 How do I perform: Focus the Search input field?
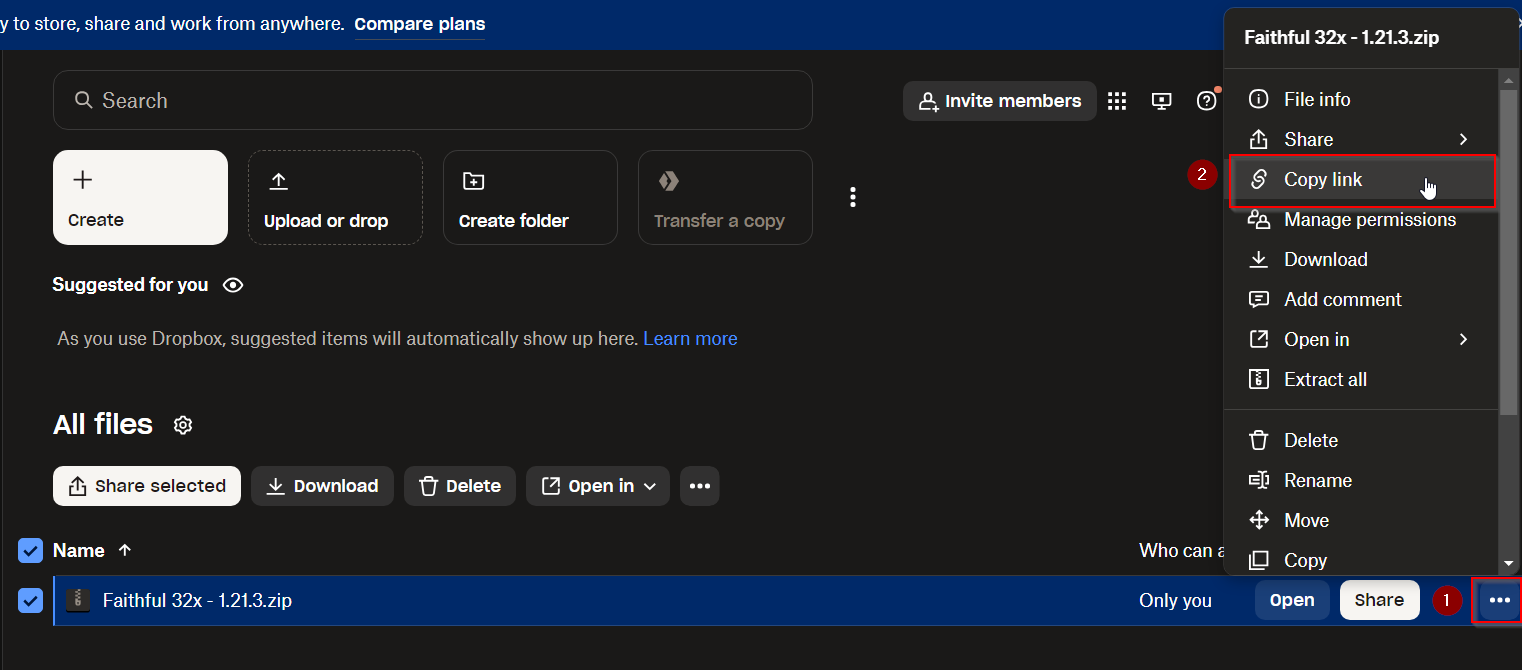[433, 100]
